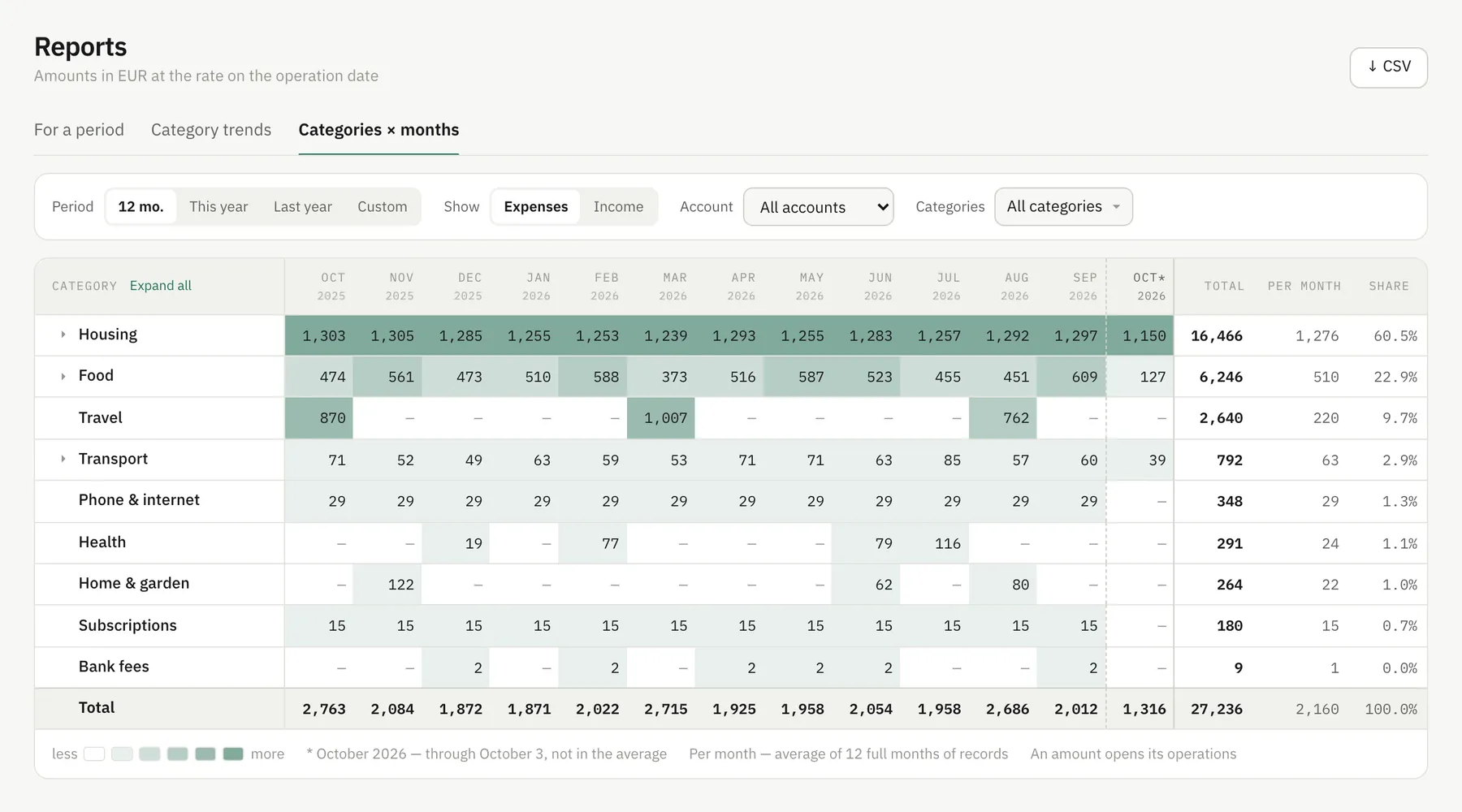Expand the Food category row
Image resolution: width=1462 pixels, height=812 pixels.
tap(63, 376)
